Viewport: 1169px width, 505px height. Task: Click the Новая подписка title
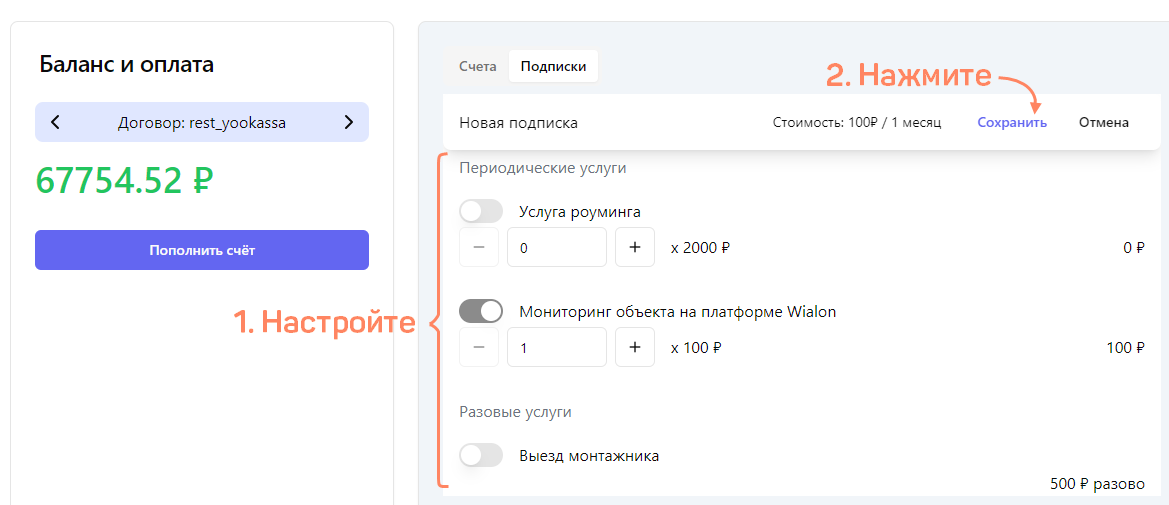pyautogui.click(x=518, y=123)
